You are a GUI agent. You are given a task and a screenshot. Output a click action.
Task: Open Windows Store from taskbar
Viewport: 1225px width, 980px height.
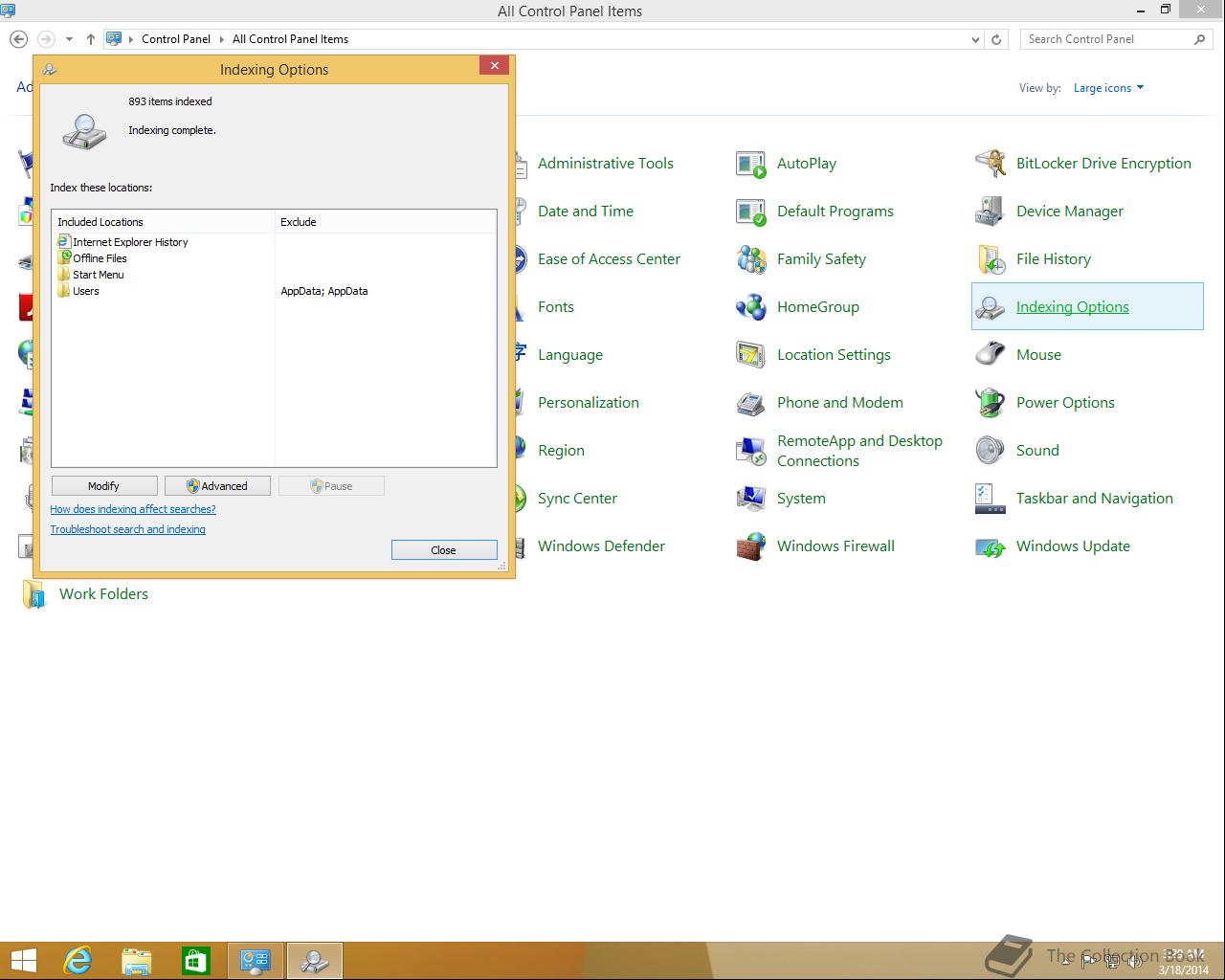[196, 960]
